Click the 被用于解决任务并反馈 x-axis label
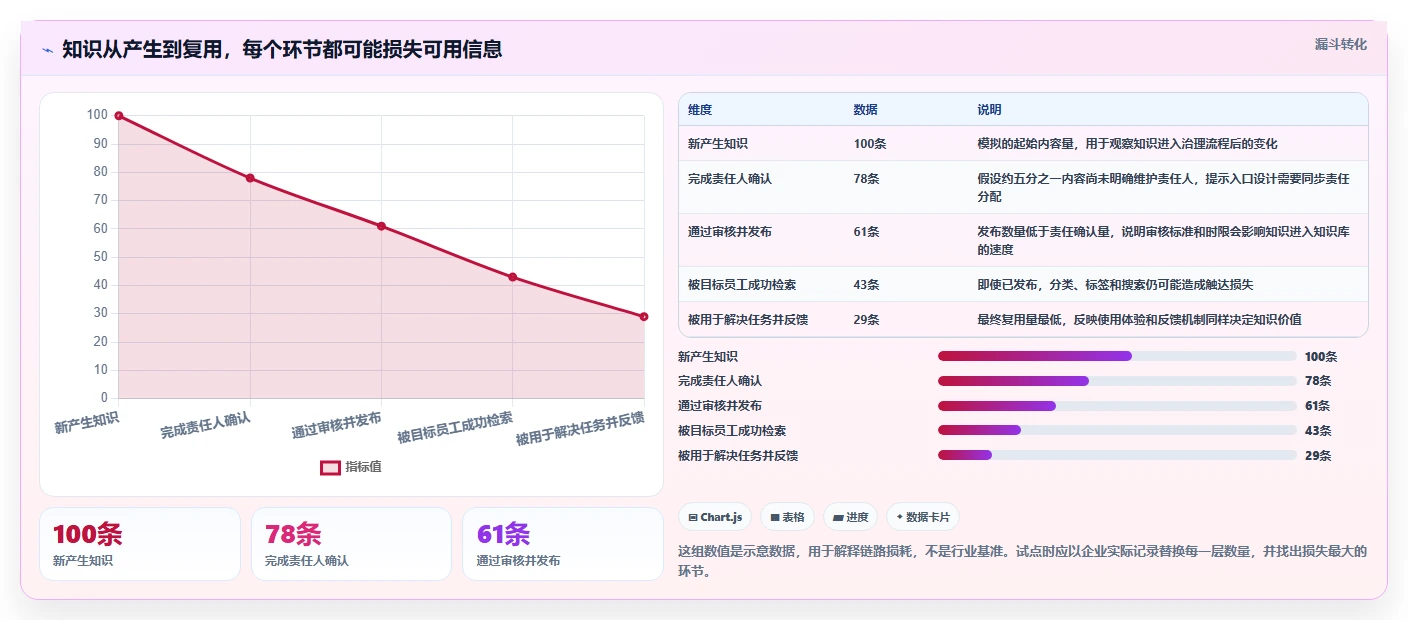 (x=580, y=427)
